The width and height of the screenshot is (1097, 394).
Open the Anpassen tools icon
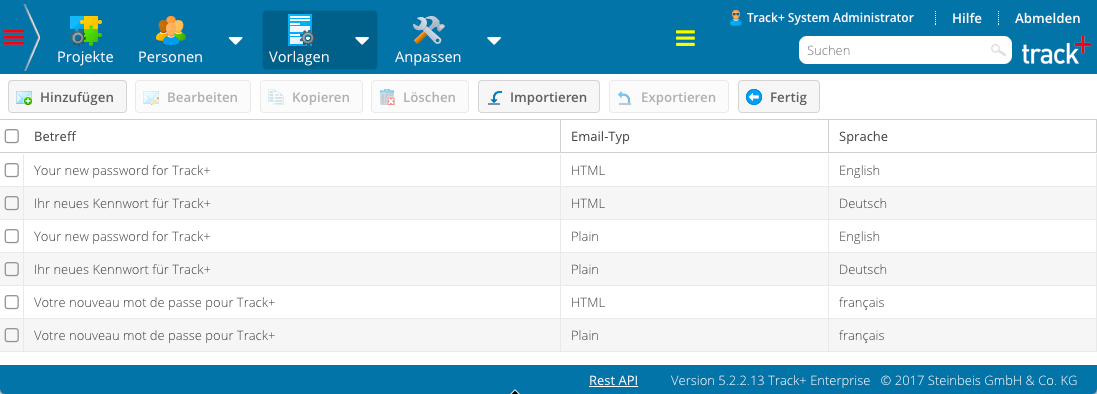(428, 30)
